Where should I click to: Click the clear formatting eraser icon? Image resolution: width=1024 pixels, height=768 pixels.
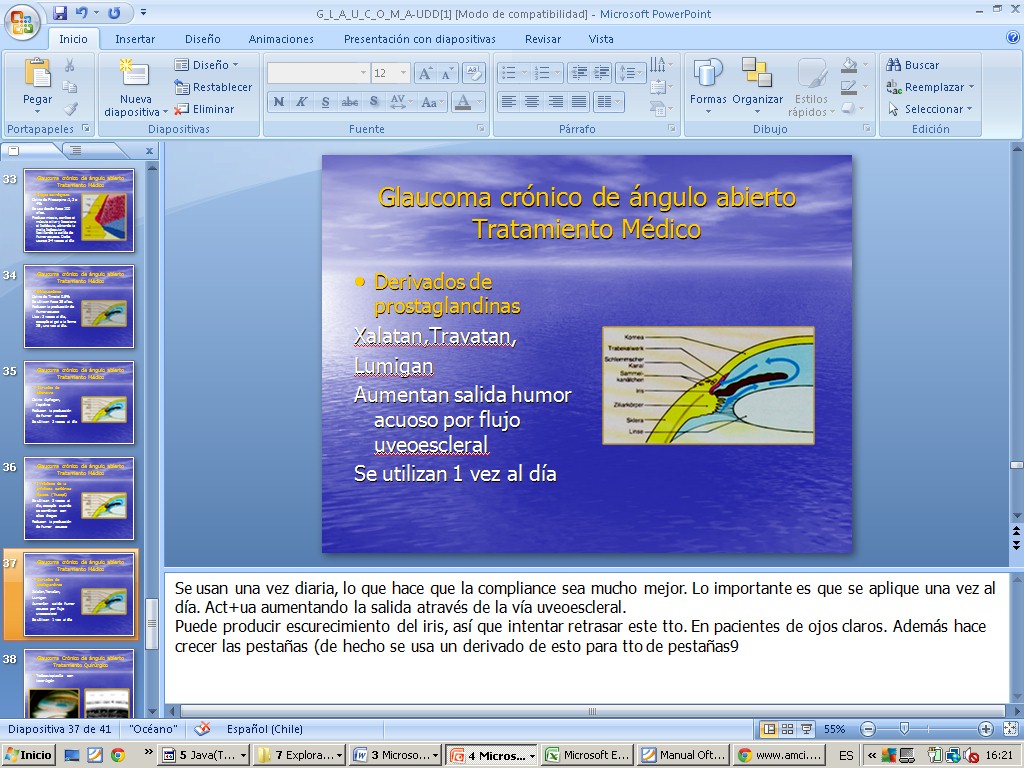coord(474,73)
